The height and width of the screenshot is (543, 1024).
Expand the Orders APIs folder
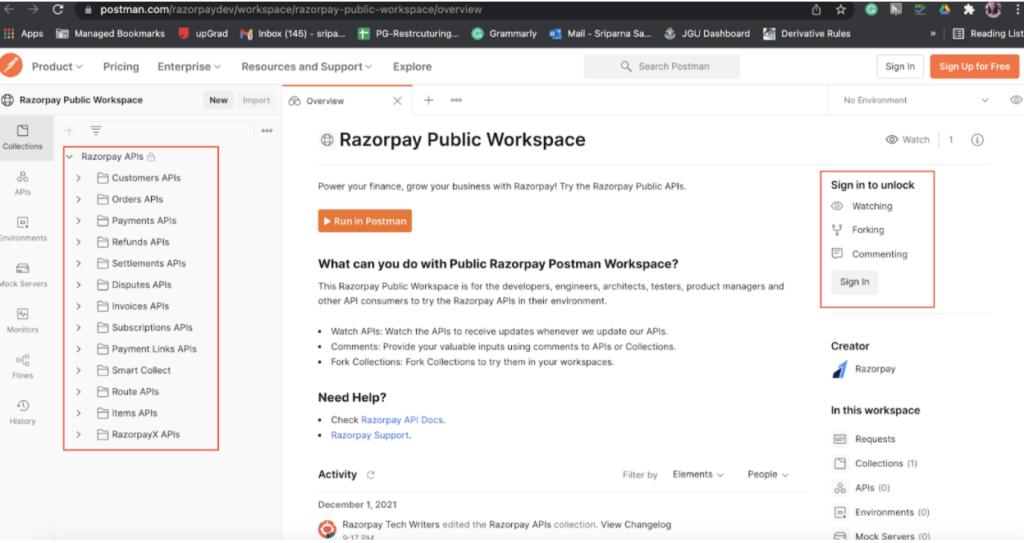click(x=78, y=199)
